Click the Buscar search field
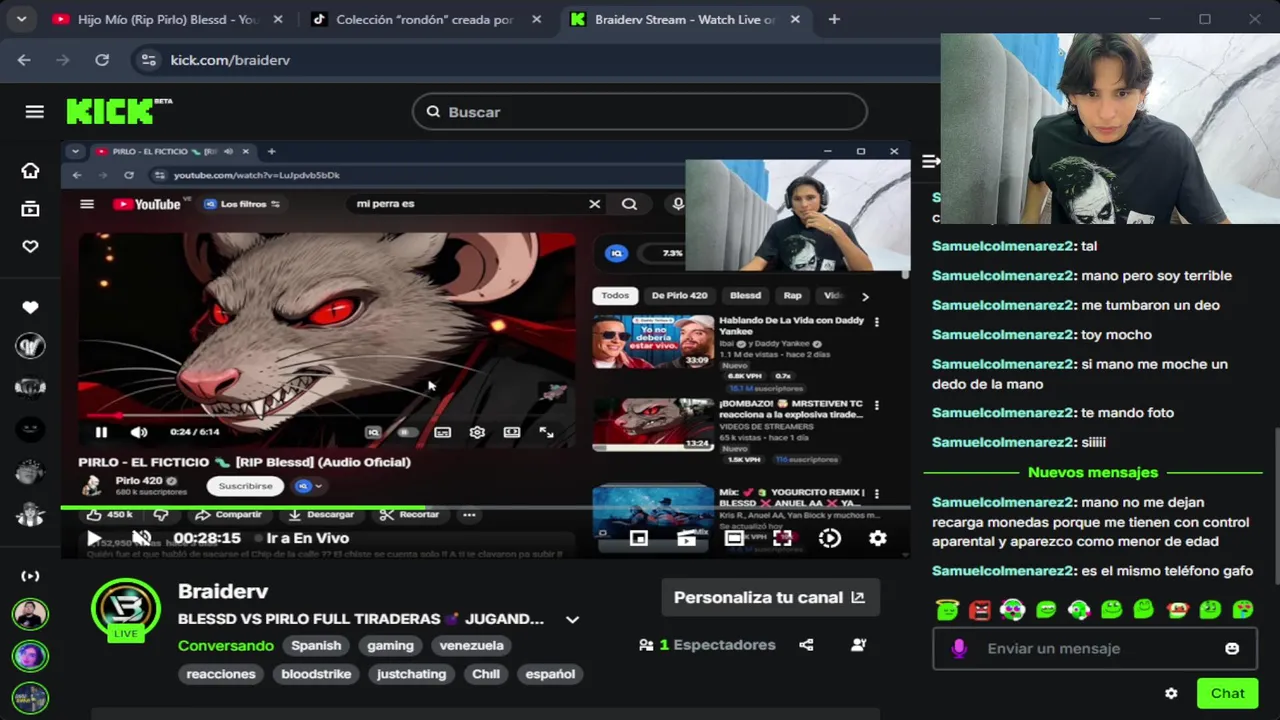 (640, 112)
